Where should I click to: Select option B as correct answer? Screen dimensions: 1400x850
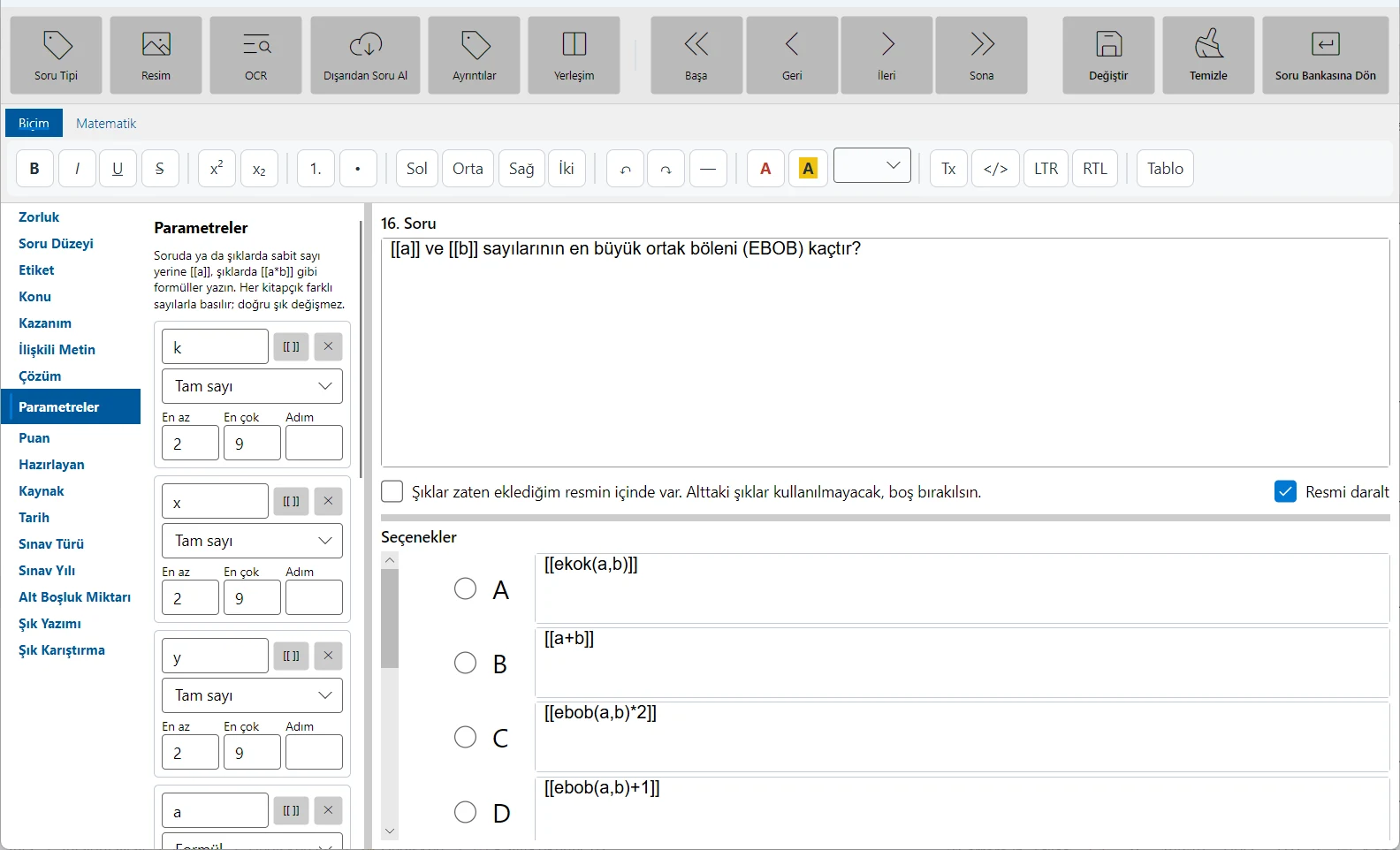coord(466,663)
